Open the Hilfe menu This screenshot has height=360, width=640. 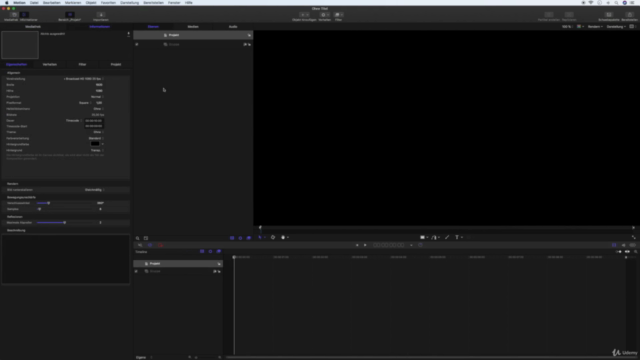tap(189, 2)
